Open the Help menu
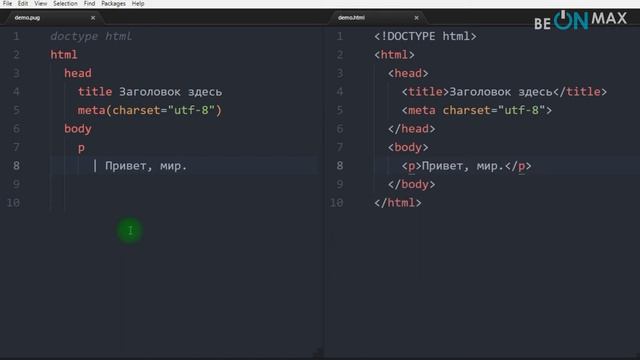The image size is (640, 360). (x=138, y=4)
